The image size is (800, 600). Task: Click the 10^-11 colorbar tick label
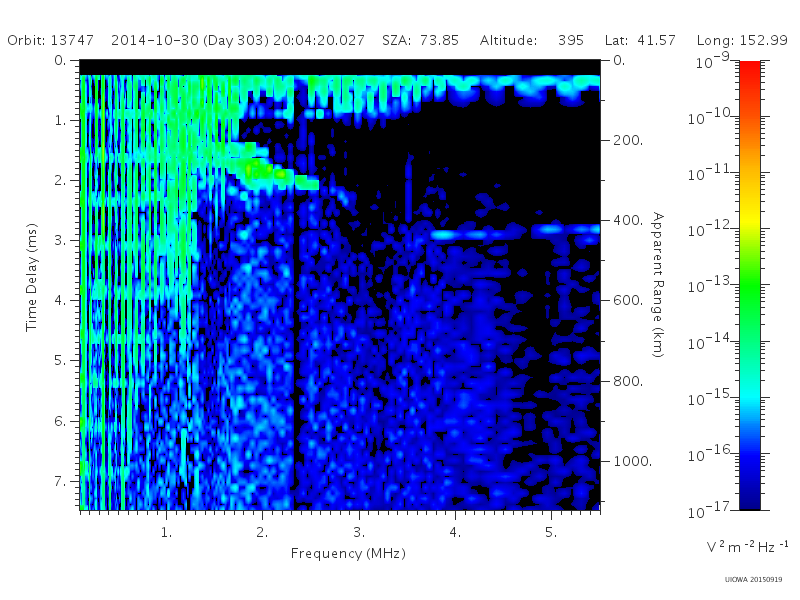coord(711,173)
